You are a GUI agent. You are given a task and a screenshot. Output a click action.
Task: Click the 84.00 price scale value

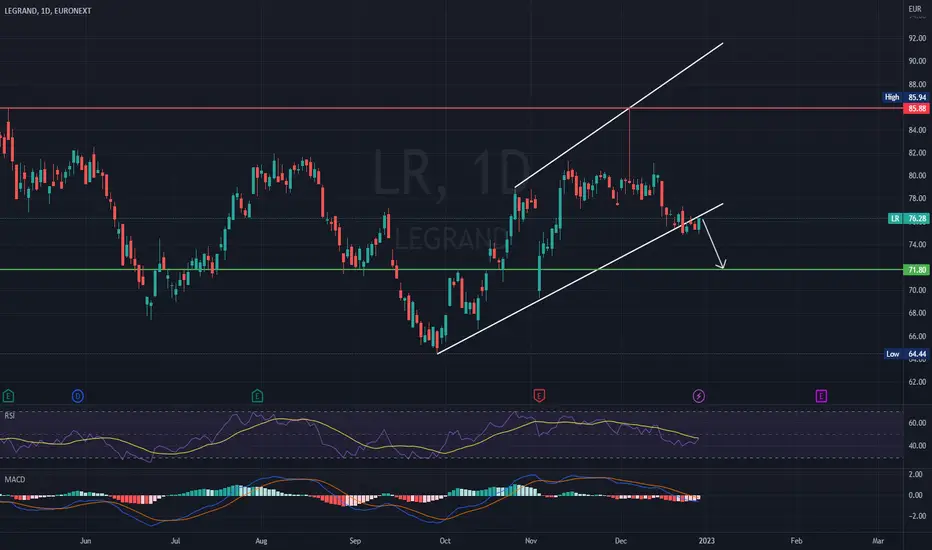click(x=917, y=130)
